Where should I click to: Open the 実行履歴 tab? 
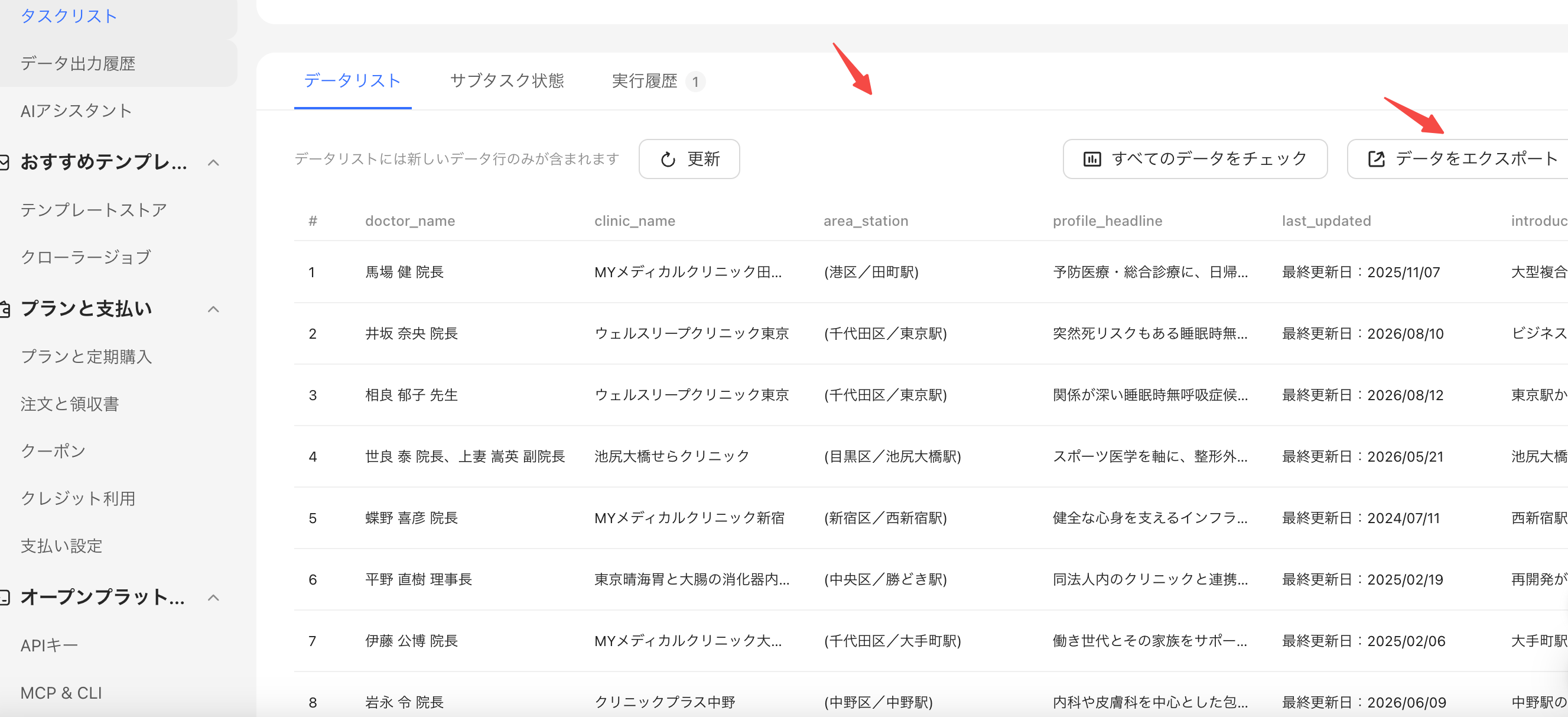click(644, 81)
